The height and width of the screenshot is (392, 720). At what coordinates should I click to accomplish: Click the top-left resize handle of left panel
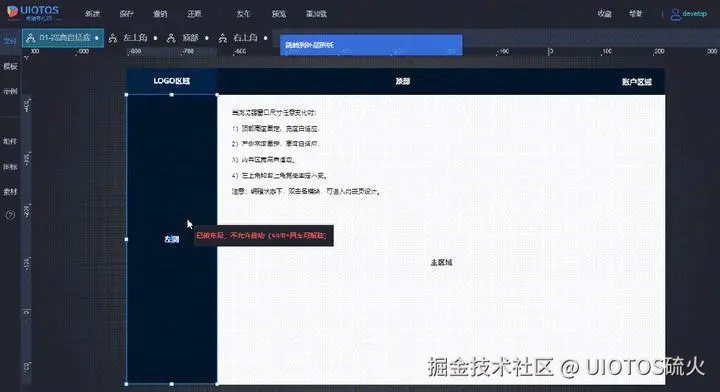coord(127,95)
